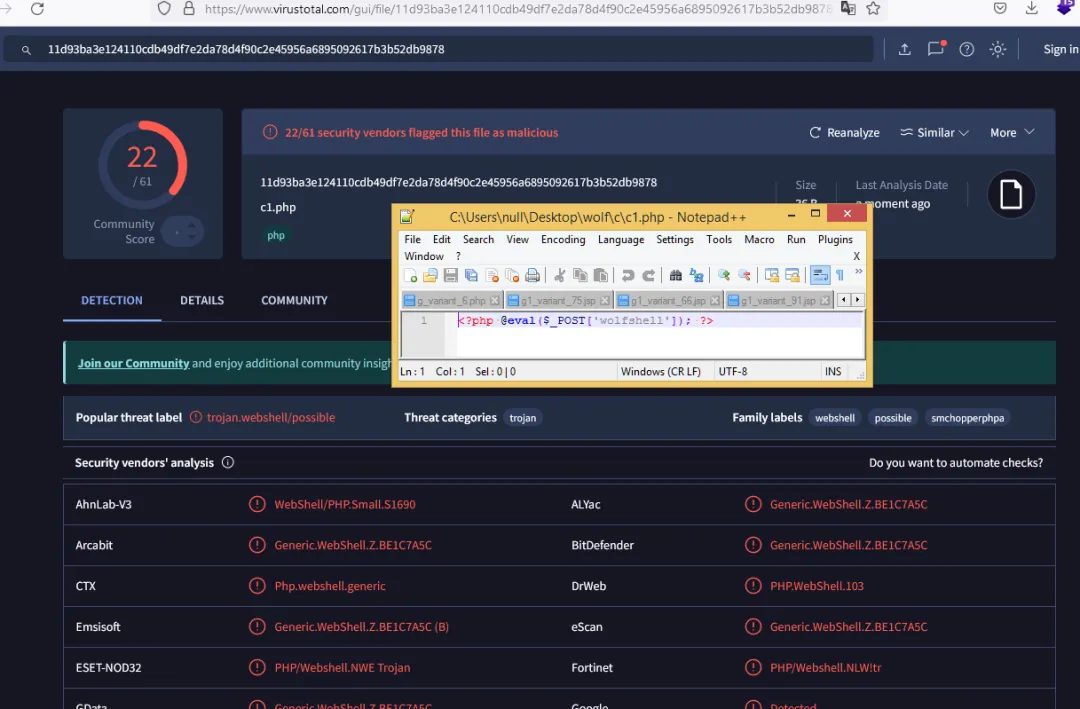Toggle synchronize vertical scrolling icon
The height and width of the screenshot is (709, 1080).
(771, 276)
